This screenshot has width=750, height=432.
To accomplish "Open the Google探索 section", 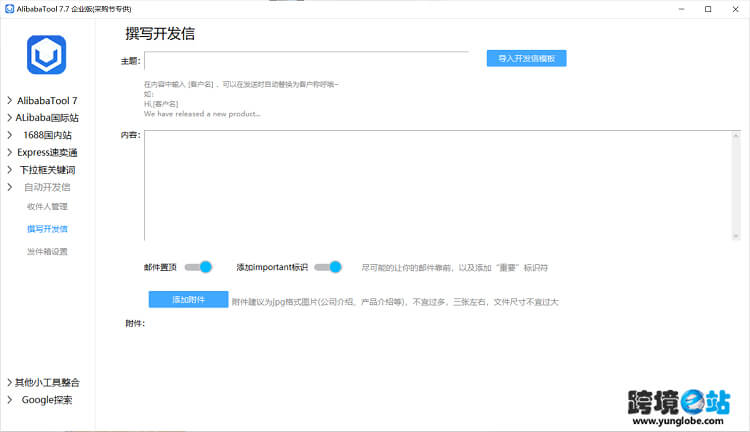I will (x=47, y=399).
